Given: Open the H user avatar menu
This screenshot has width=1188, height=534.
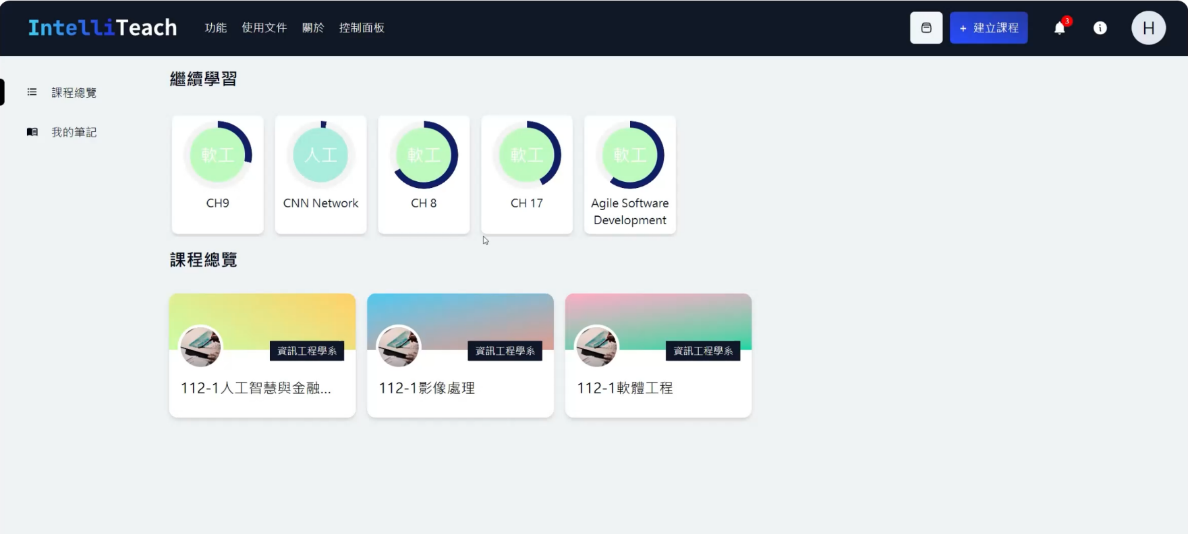Looking at the screenshot, I should [x=1149, y=28].
